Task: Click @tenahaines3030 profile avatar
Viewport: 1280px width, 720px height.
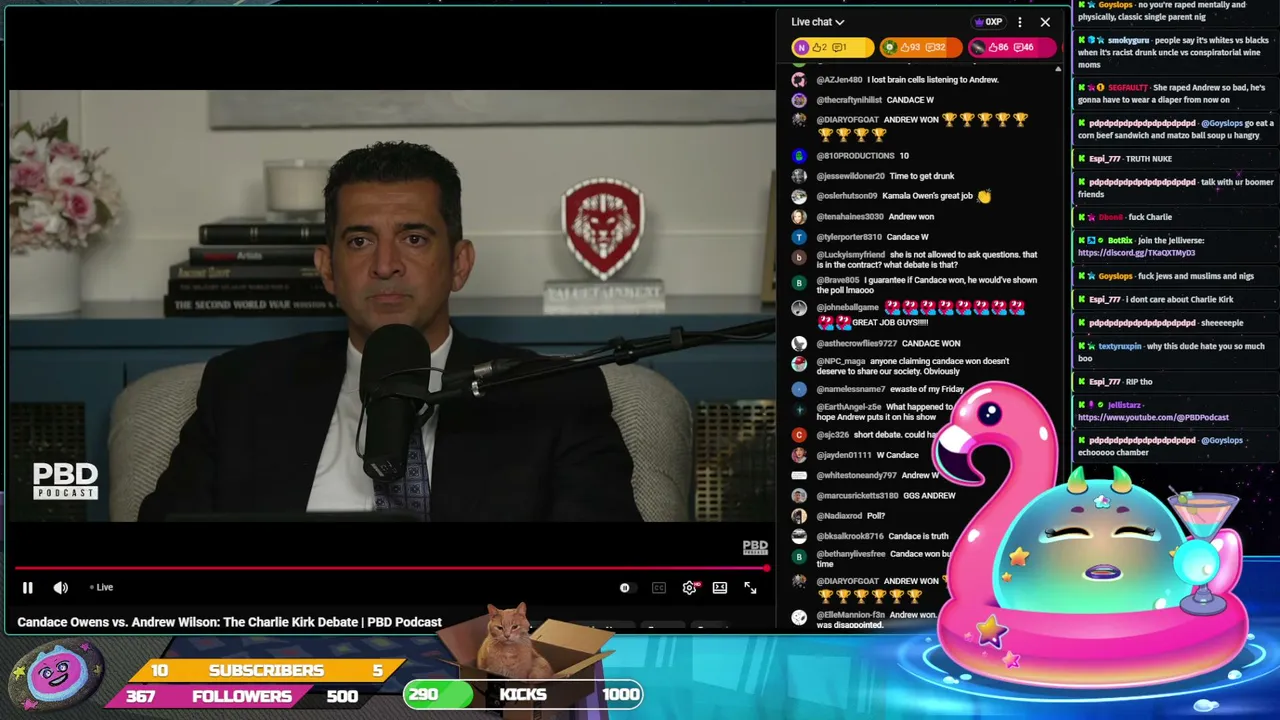Action: point(799,217)
